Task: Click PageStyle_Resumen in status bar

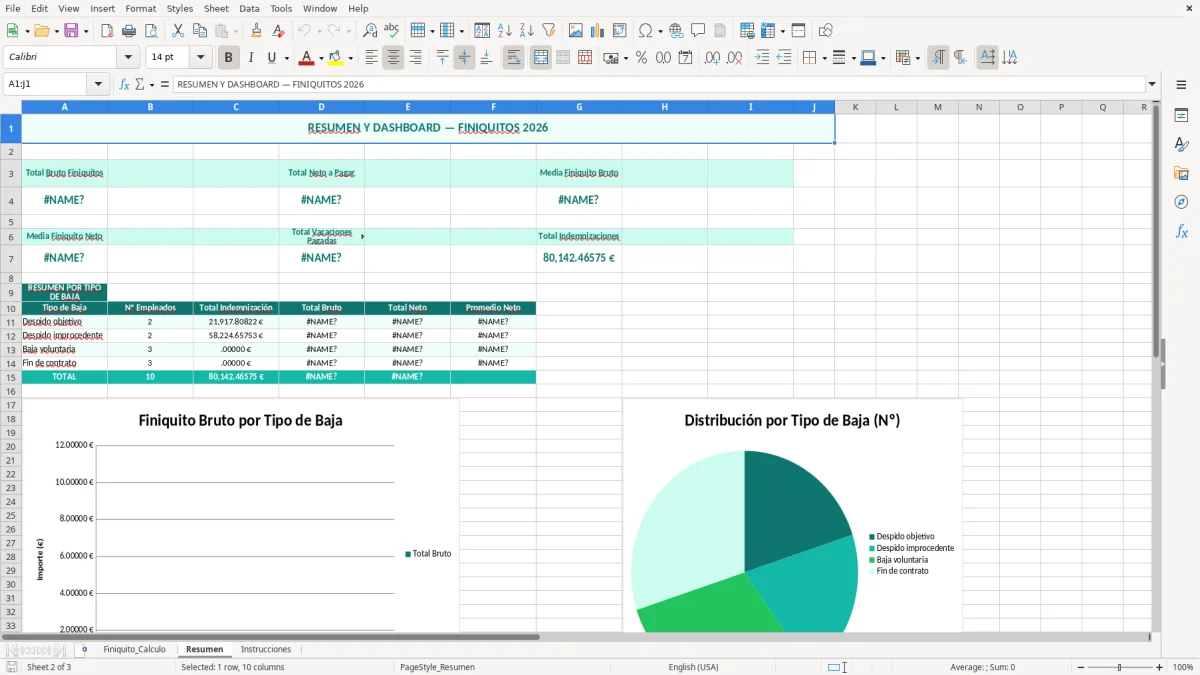Action: [x=437, y=667]
